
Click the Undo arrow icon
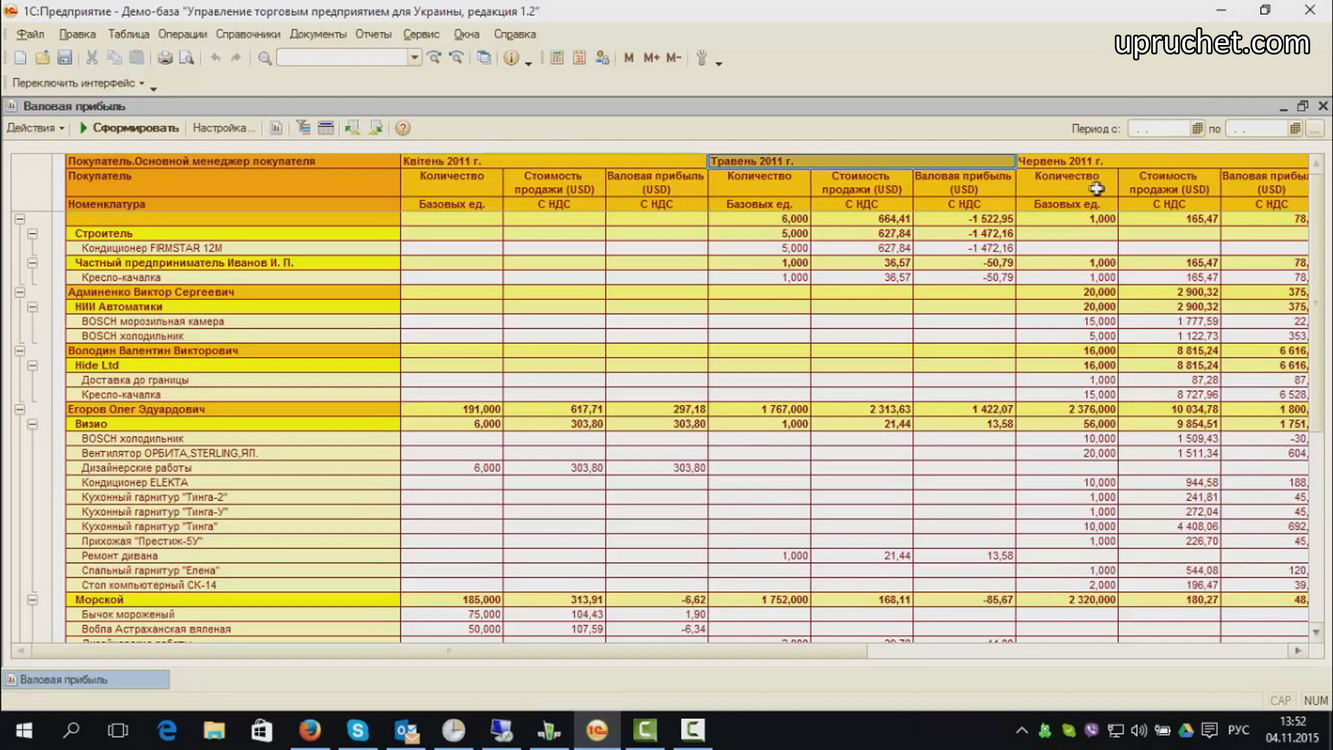(x=215, y=58)
